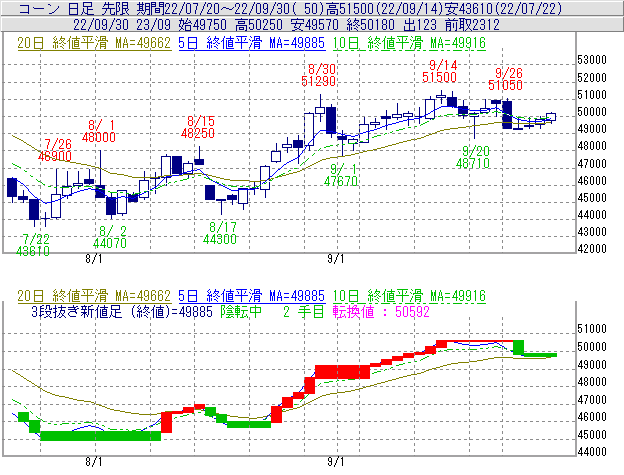Click the title line コーン 日足 先限
The width and height of the screenshot is (624, 475).
[74, 8]
